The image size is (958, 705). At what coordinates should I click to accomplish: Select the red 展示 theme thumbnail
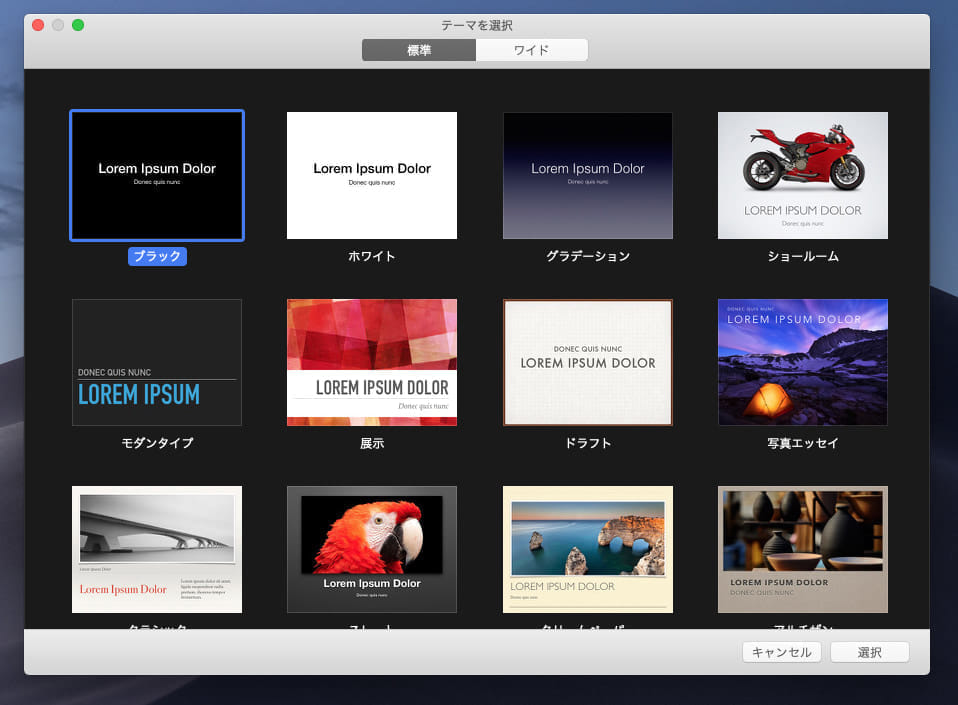372,362
